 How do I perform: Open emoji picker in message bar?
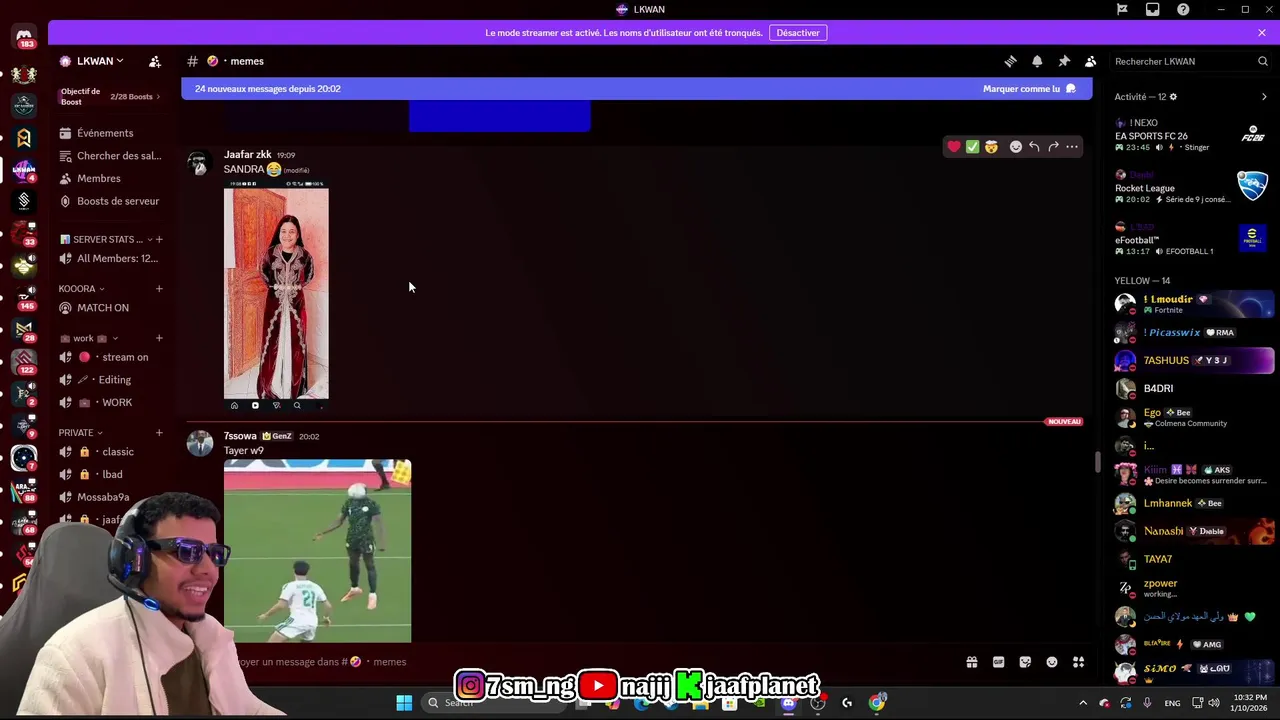click(x=1052, y=662)
